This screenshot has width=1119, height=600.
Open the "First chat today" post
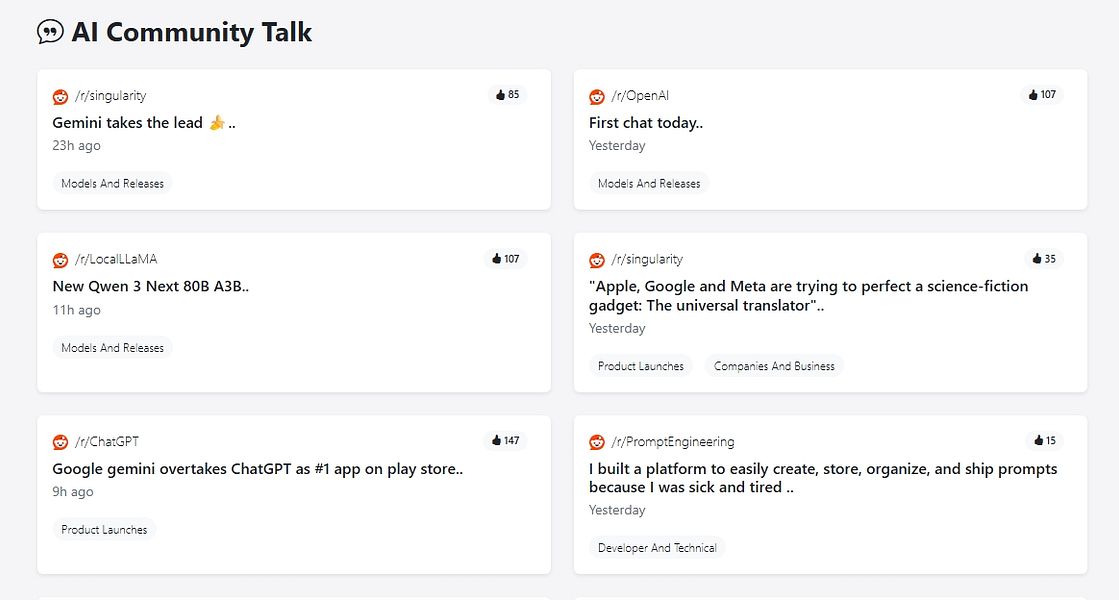pos(645,123)
